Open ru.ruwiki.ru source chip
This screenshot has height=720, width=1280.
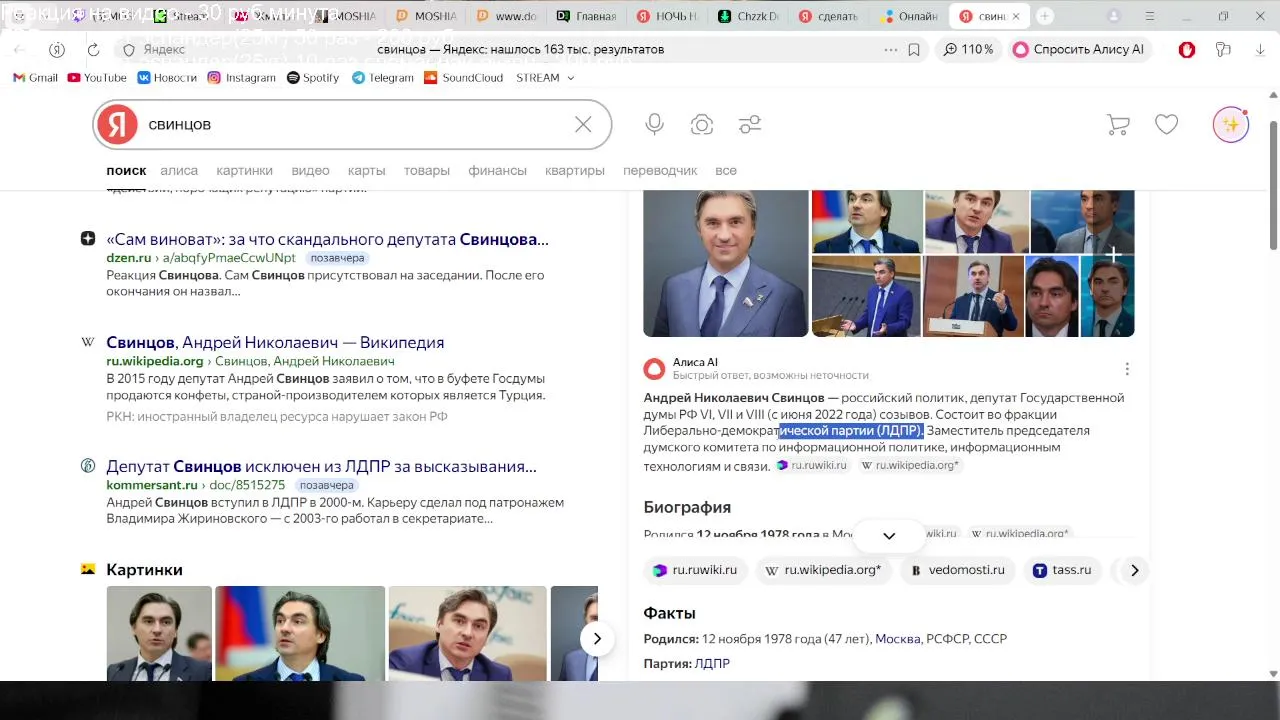tap(694, 570)
